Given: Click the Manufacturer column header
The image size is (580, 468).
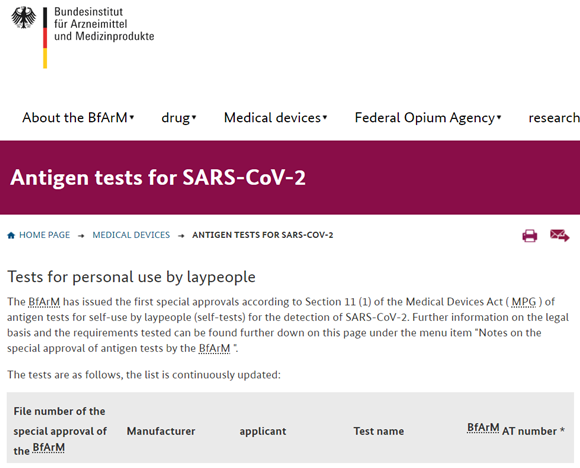Looking at the screenshot, I should 161,431.
